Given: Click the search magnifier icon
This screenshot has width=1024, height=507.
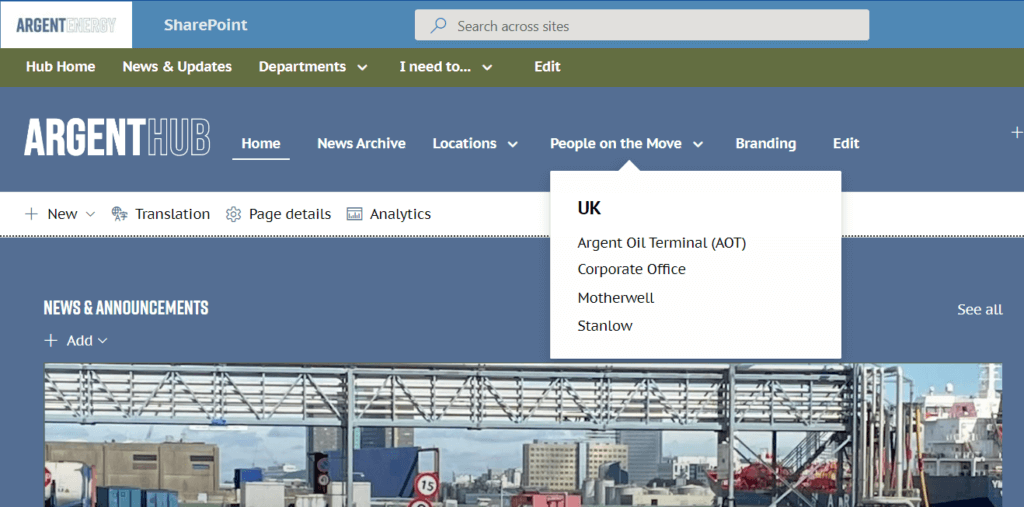Looking at the screenshot, I should (x=438, y=25).
